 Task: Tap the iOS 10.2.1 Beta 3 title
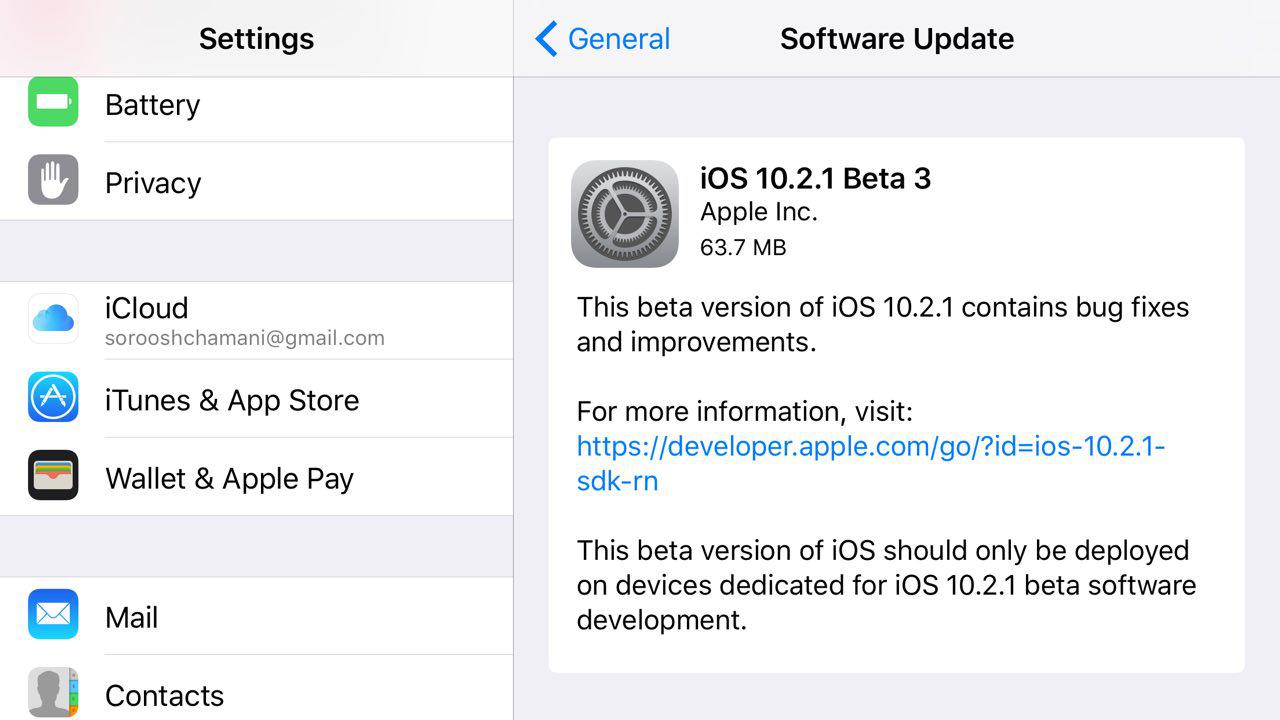point(815,178)
